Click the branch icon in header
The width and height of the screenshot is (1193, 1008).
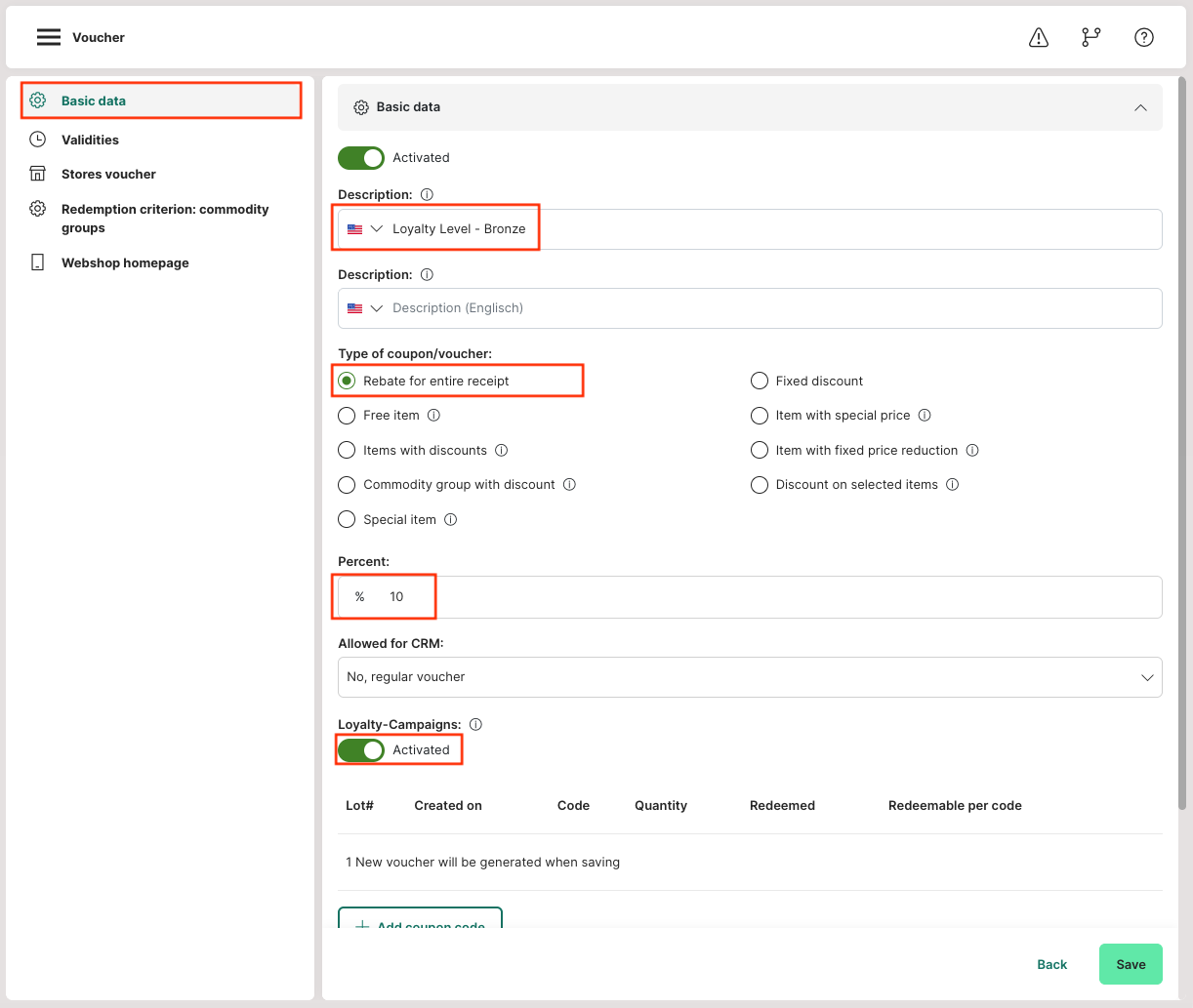tap(1090, 37)
